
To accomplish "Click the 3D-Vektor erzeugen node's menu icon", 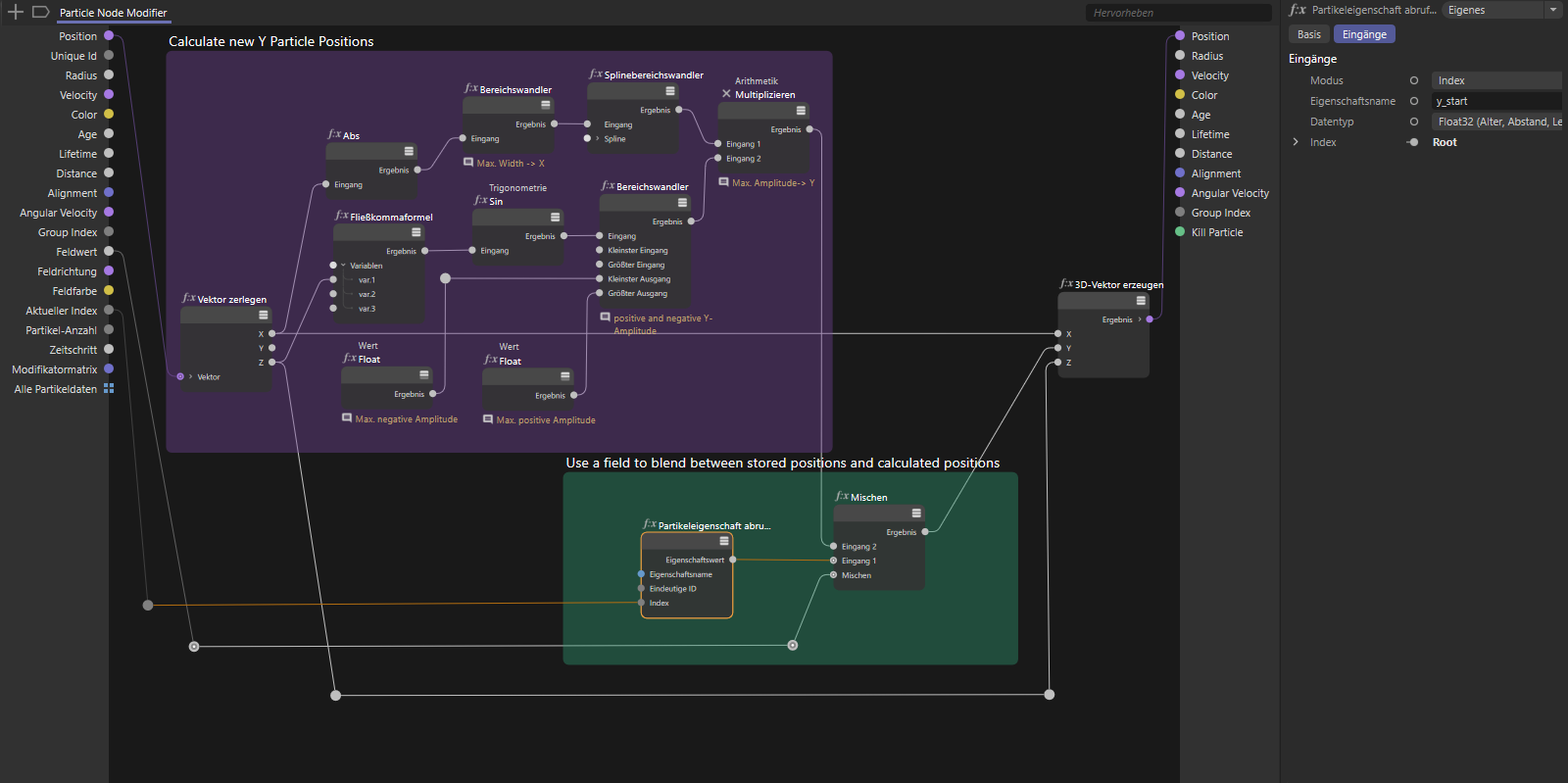I will [1141, 301].
